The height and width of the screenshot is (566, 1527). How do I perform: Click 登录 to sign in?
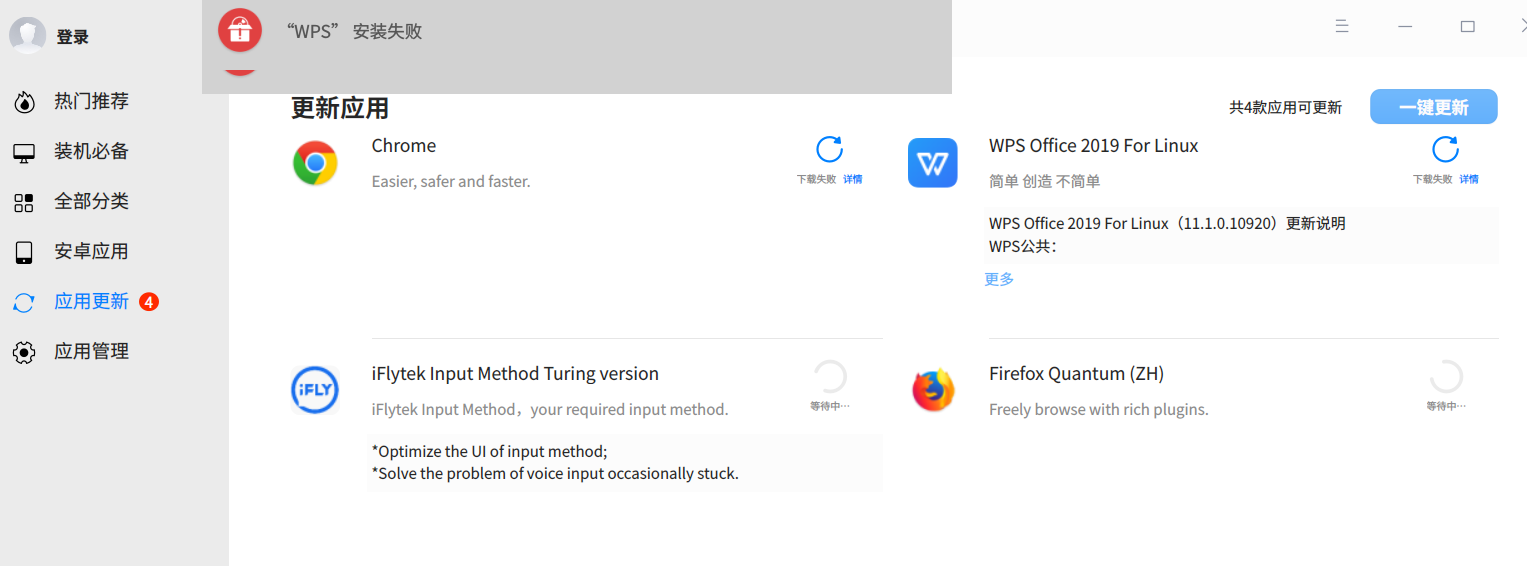pyautogui.click(x=73, y=37)
